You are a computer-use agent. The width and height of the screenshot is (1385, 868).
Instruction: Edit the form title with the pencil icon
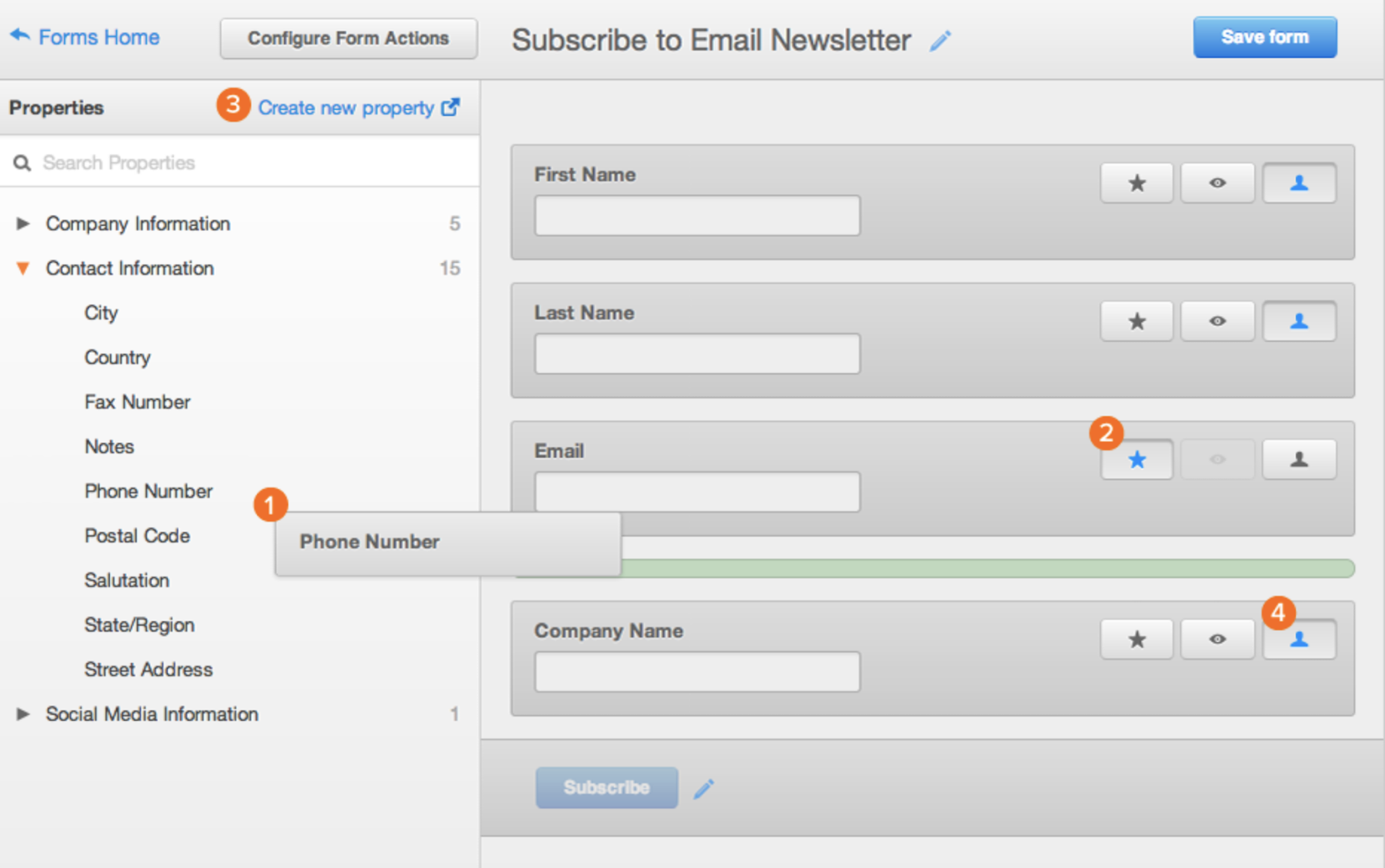coord(941,40)
